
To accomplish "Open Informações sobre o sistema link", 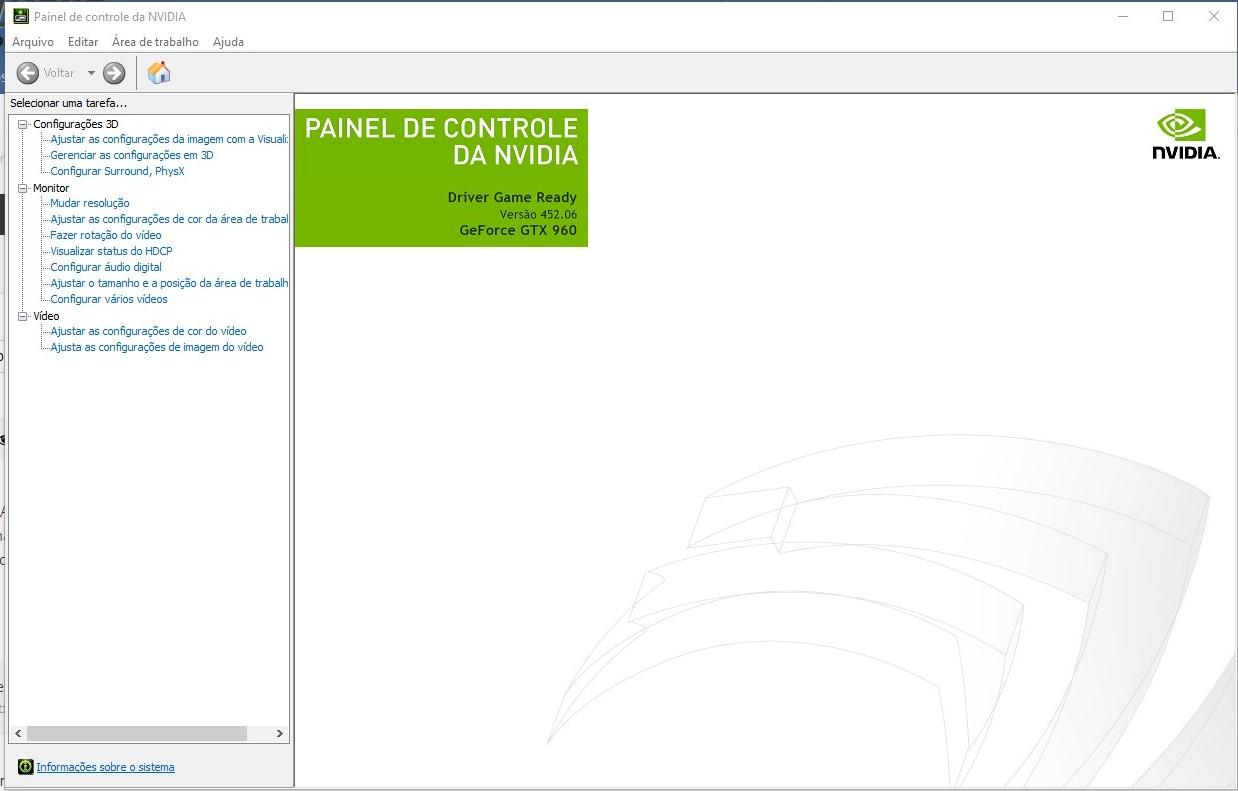I will pyautogui.click(x=105, y=767).
